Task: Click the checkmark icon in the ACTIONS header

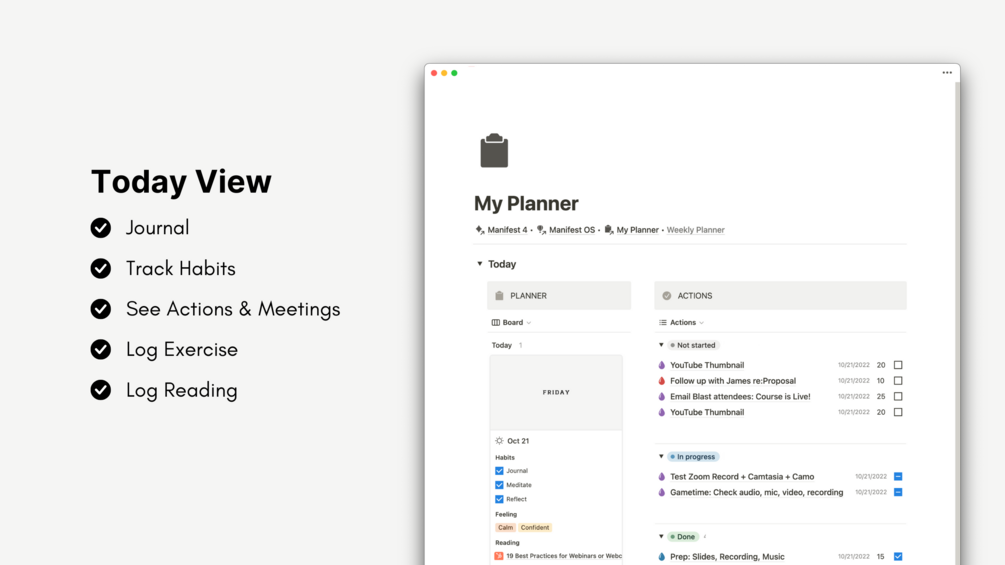Action: pos(667,296)
